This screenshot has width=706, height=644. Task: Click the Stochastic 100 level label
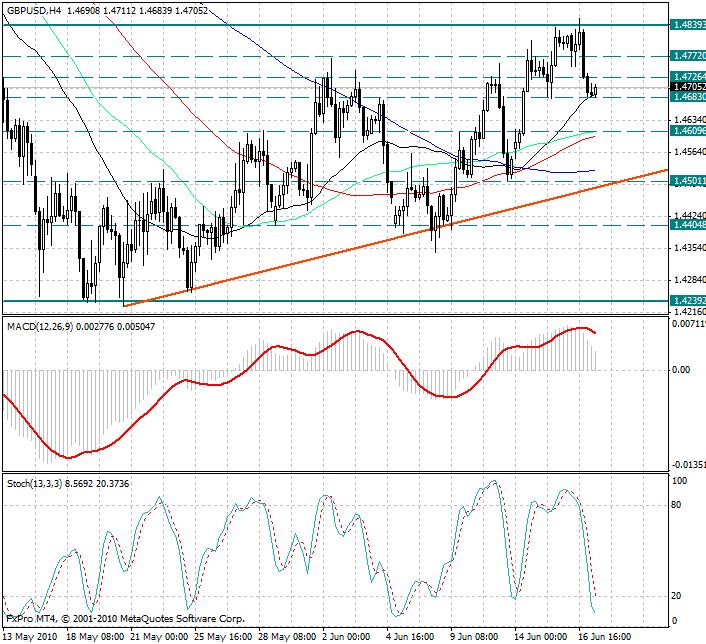(x=679, y=481)
